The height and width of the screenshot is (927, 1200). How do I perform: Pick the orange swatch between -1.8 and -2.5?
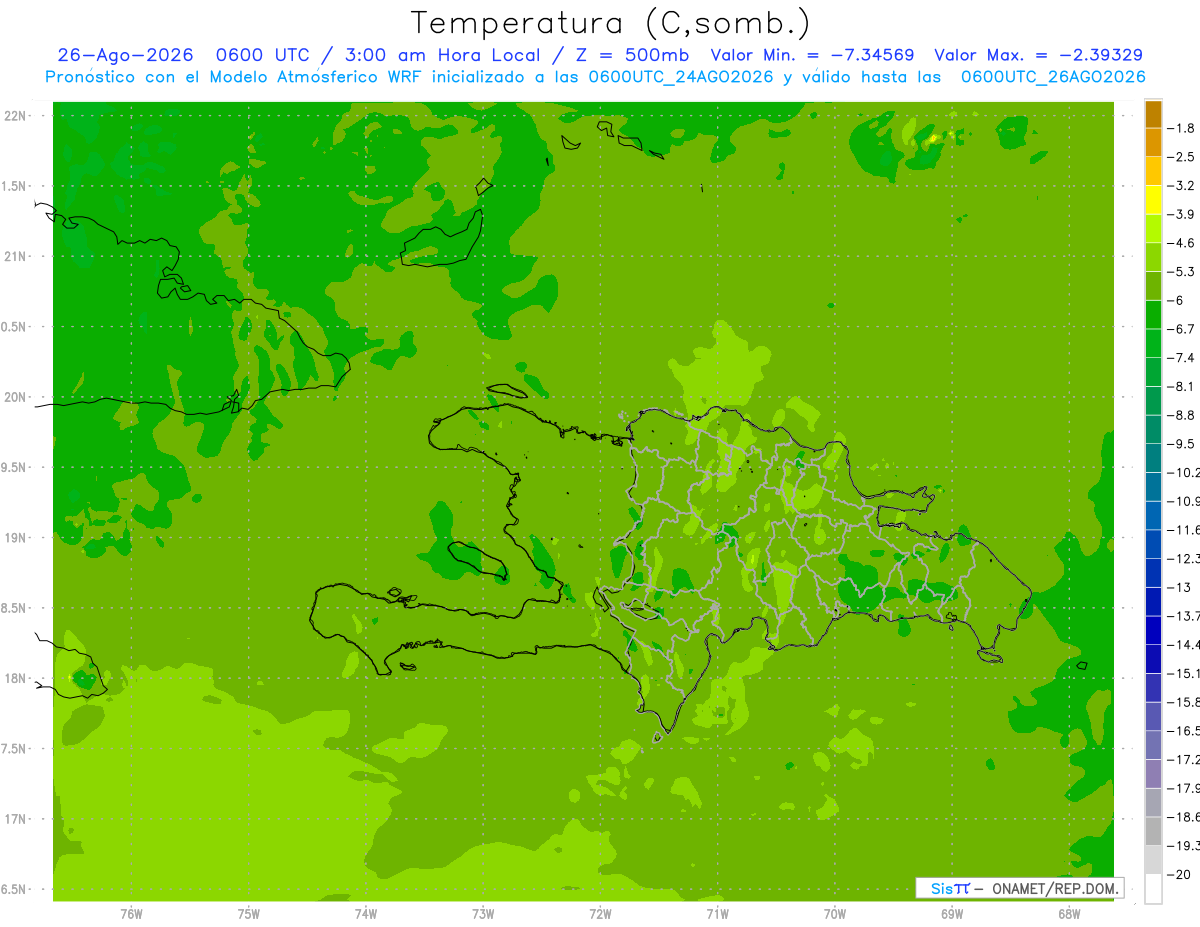tap(1153, 143)
